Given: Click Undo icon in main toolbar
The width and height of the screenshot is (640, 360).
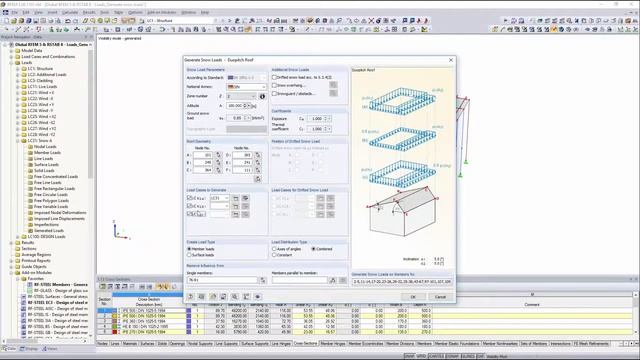Looking at the screenshot, I should (68, 20).
